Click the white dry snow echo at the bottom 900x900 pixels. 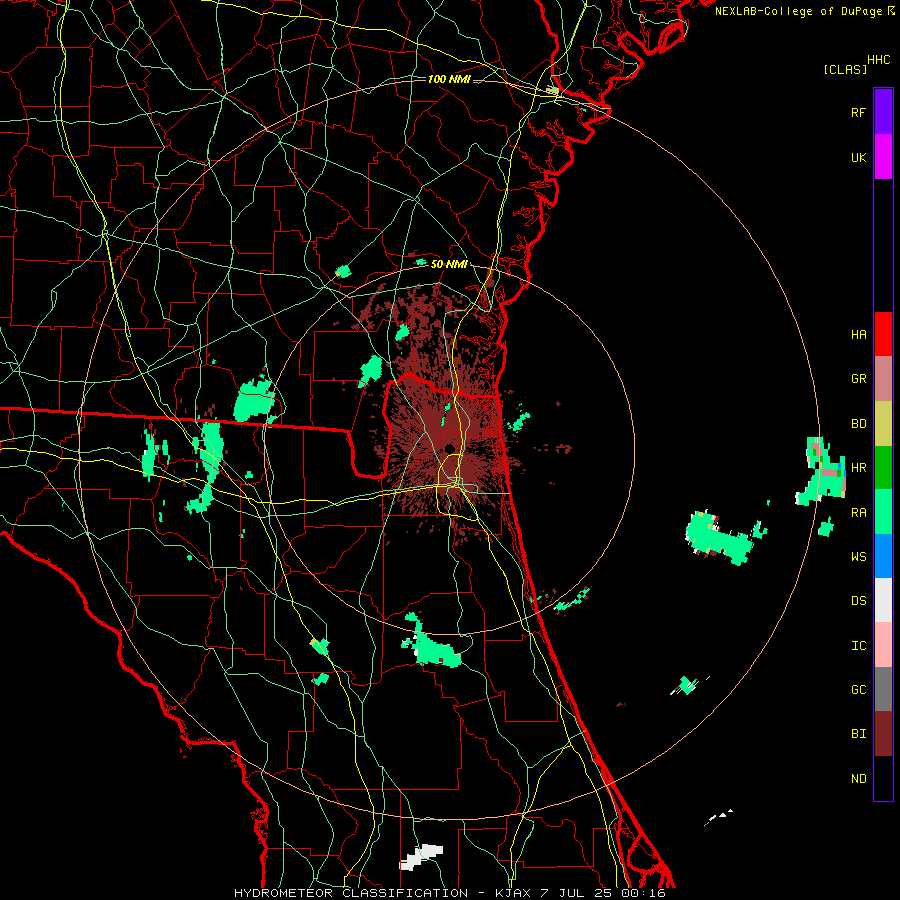421,856
